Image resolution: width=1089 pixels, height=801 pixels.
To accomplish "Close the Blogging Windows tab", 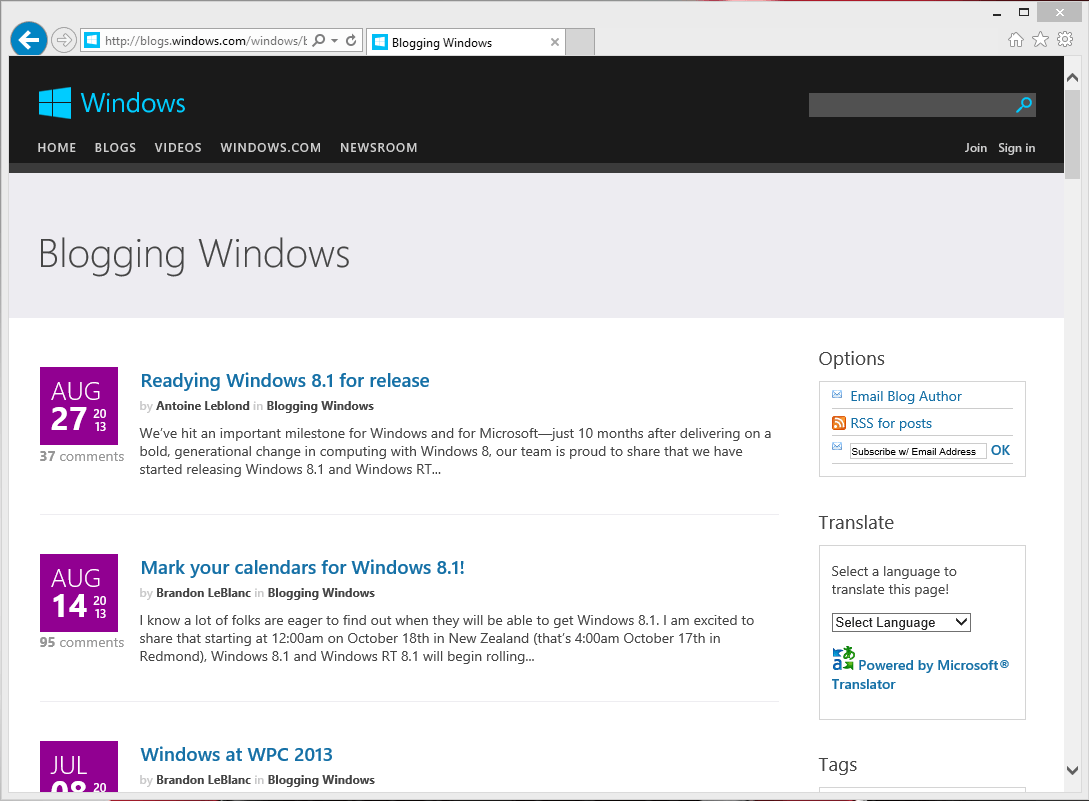I will (x=554, y=42).
